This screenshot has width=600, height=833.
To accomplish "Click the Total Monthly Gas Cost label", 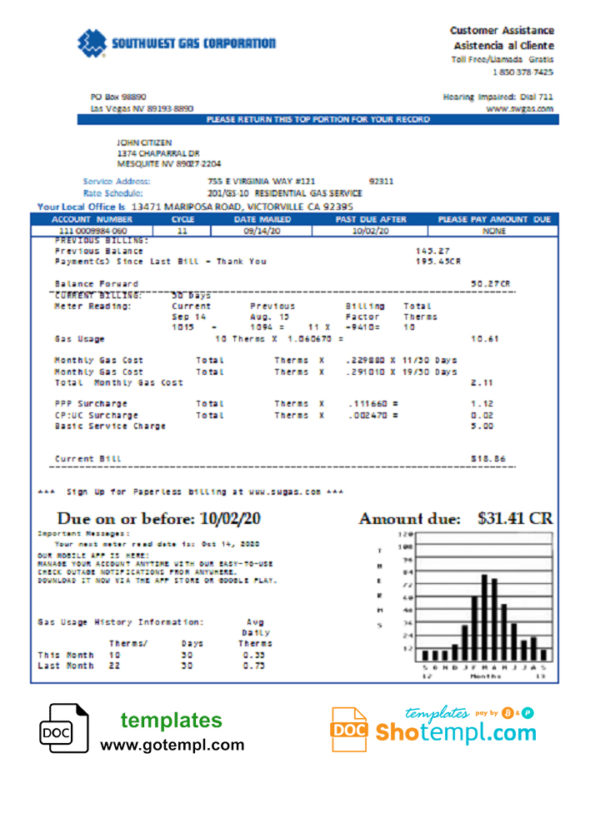I will tap(119, 382).
